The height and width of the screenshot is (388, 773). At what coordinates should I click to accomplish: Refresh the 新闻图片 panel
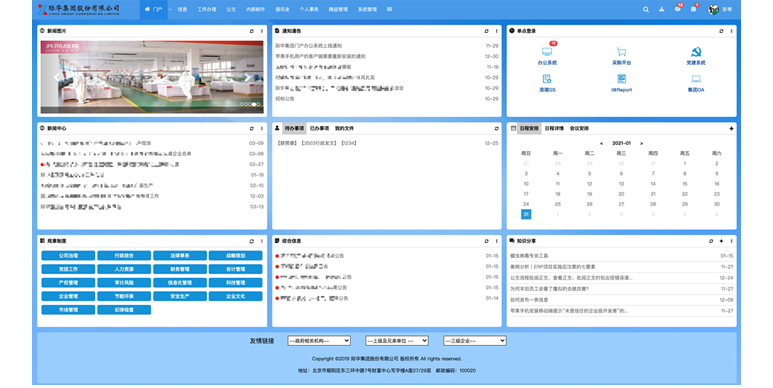(251, 31)
